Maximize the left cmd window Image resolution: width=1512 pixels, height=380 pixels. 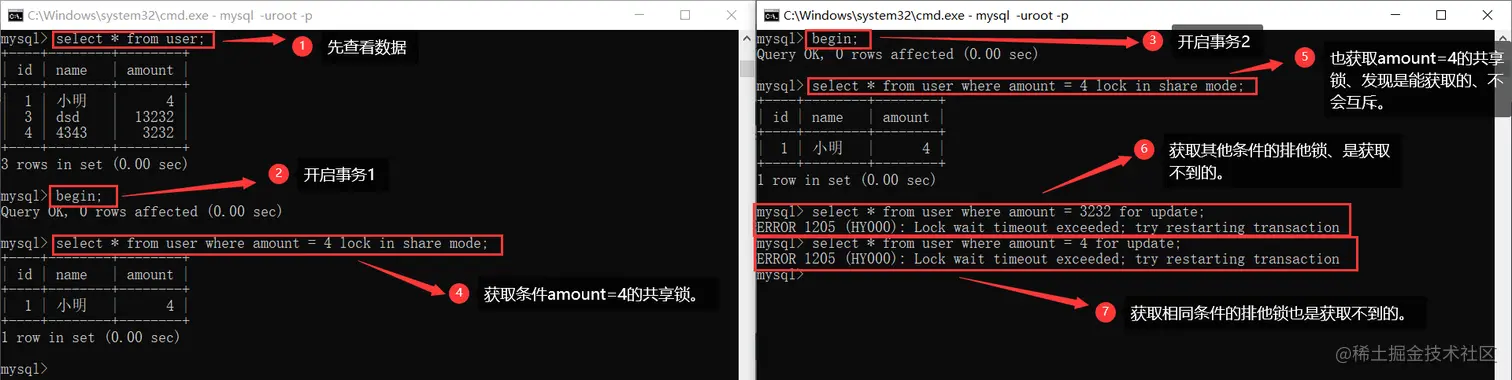(685, 15)
